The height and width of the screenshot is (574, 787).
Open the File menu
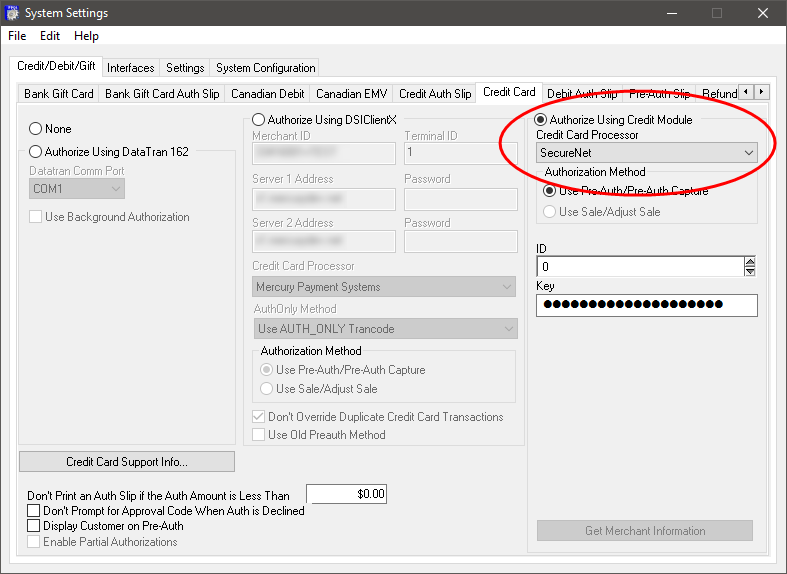pos(17,36)
